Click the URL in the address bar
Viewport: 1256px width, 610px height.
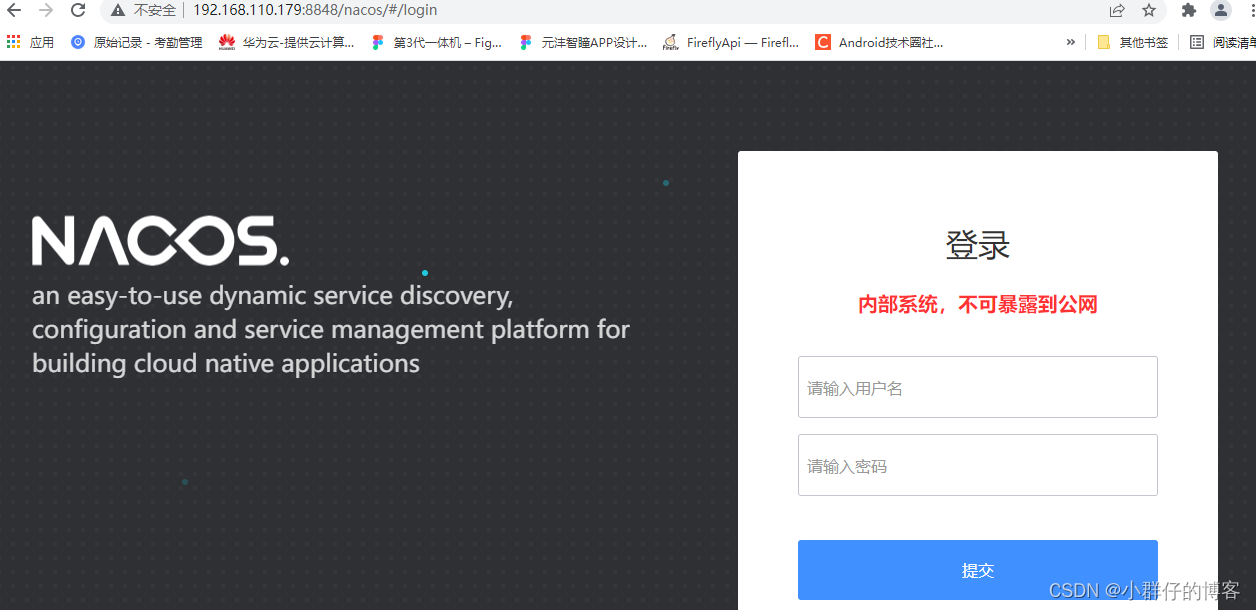pyautogui.click(x=315, y=10)
